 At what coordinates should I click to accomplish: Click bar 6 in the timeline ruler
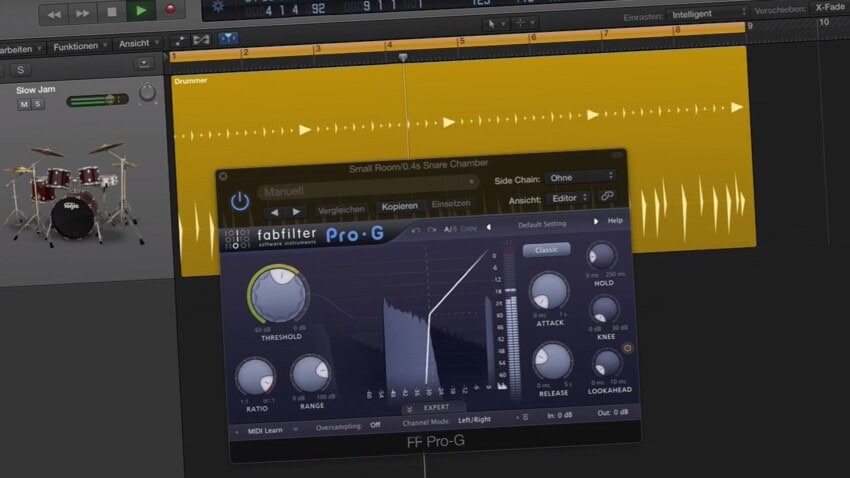click(x=533, y=37)
